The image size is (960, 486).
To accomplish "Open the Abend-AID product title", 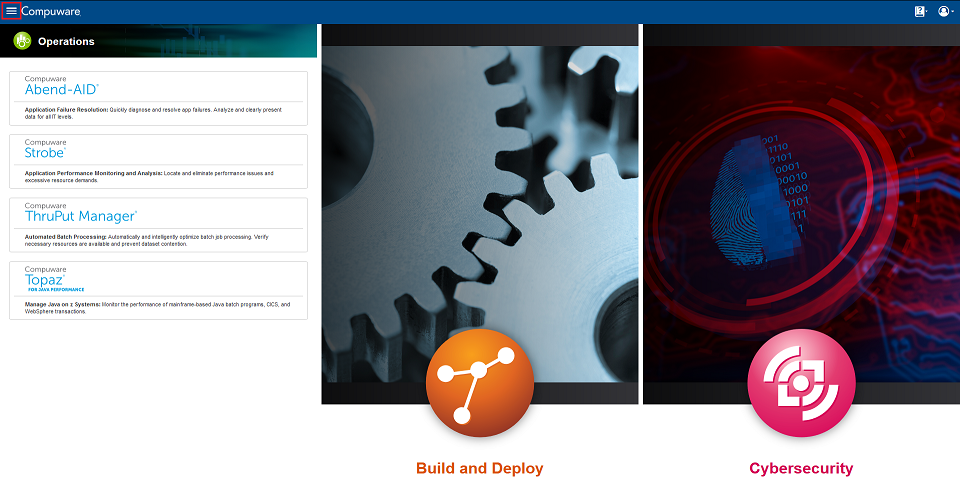I will tap(61, 89).
